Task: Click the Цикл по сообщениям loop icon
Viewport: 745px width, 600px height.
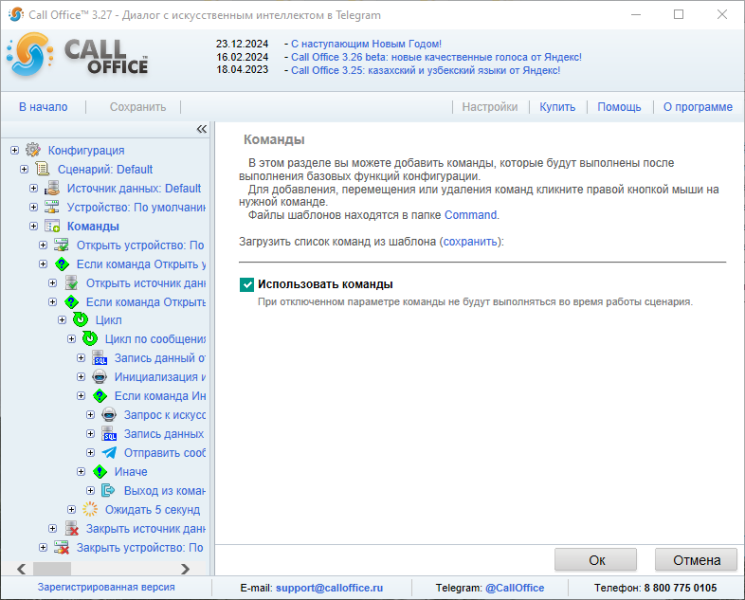Action: click(90, 338)
